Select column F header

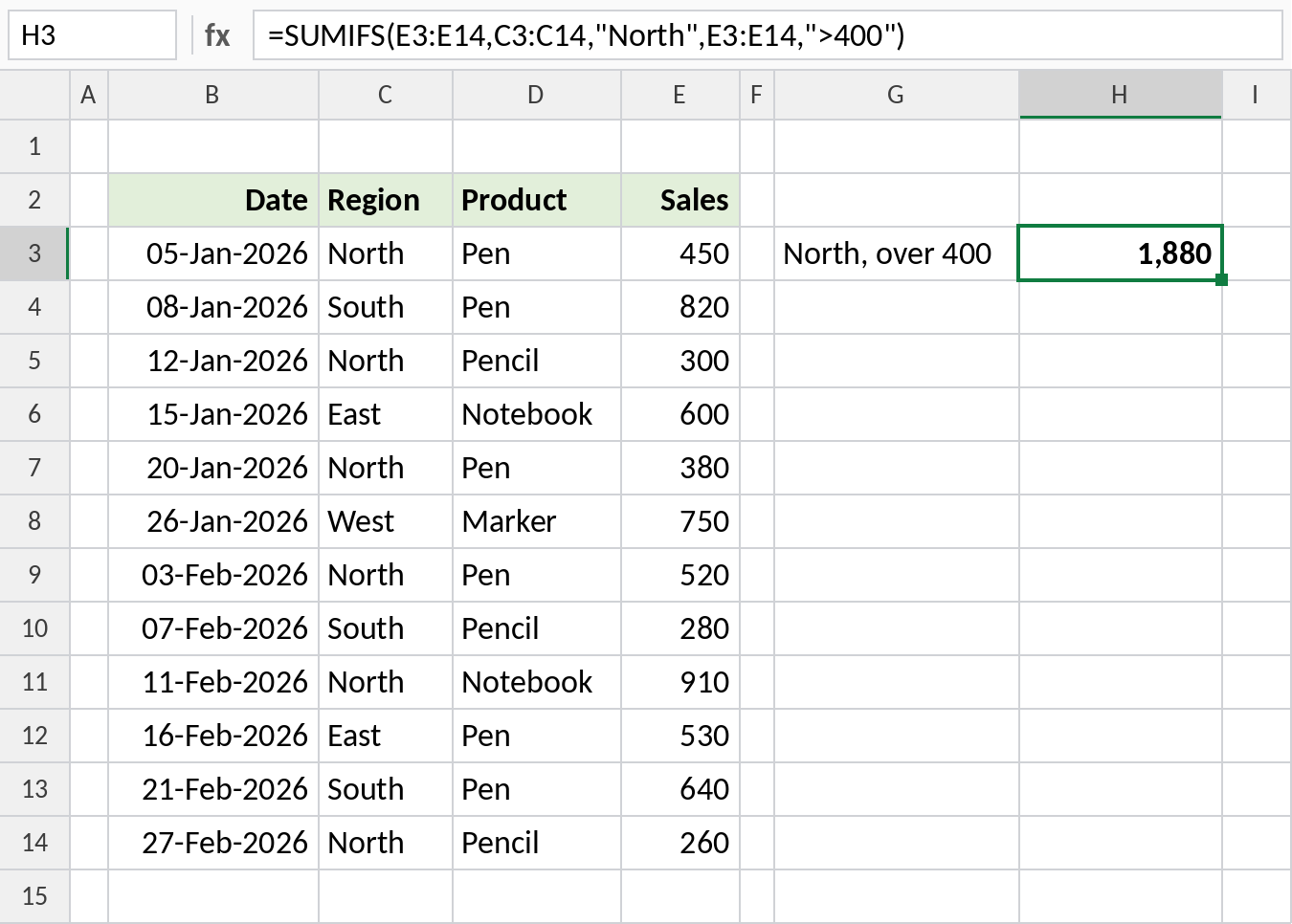pyautogui.click(x=757, y=95)
